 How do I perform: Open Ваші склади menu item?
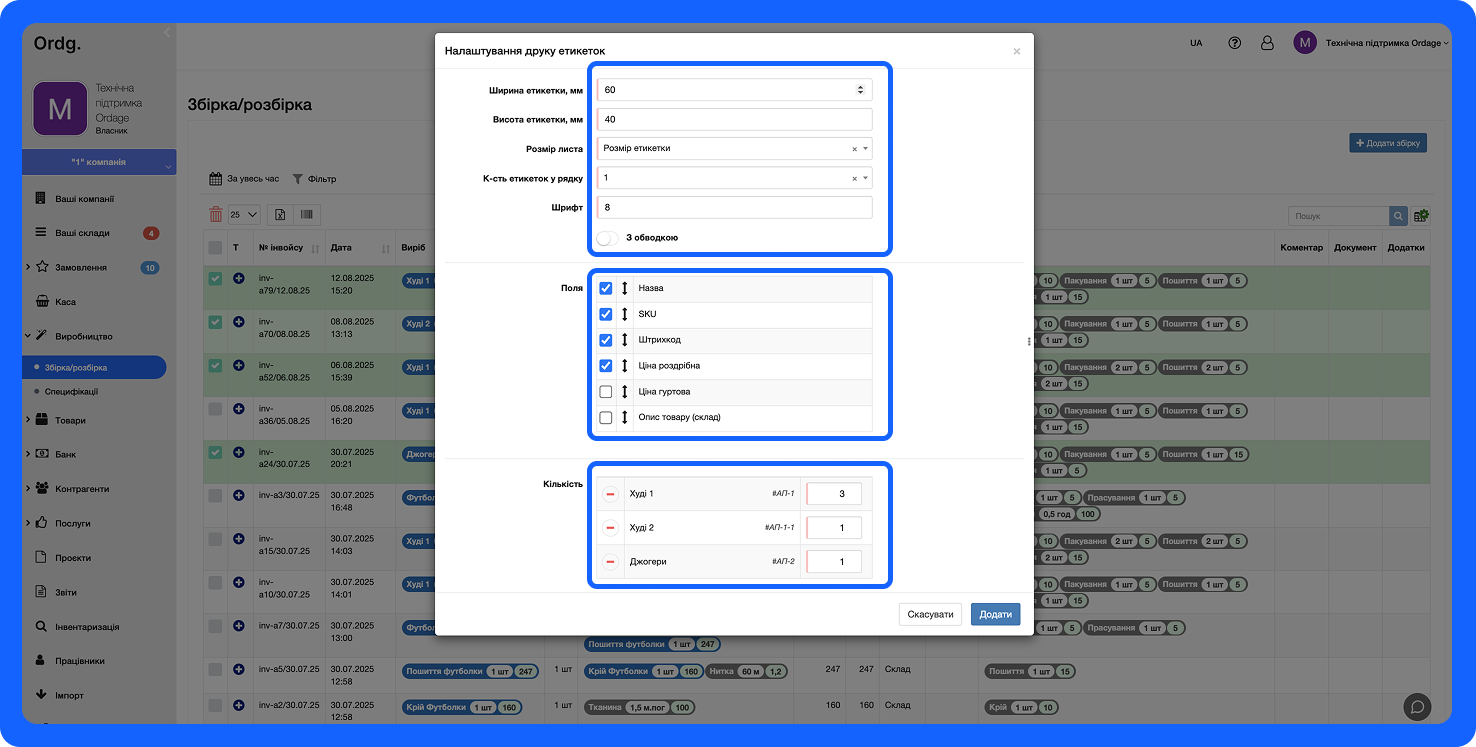(82, 233)
